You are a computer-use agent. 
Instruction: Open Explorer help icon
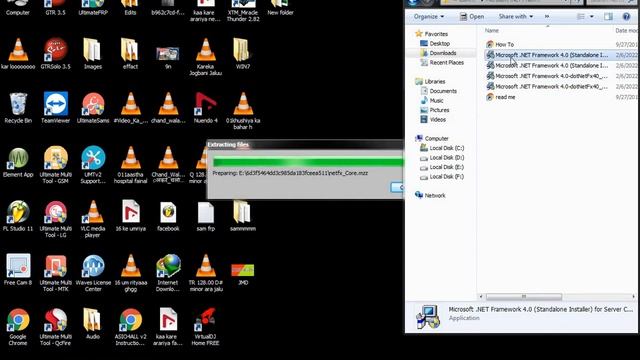[x=626, y=17]
